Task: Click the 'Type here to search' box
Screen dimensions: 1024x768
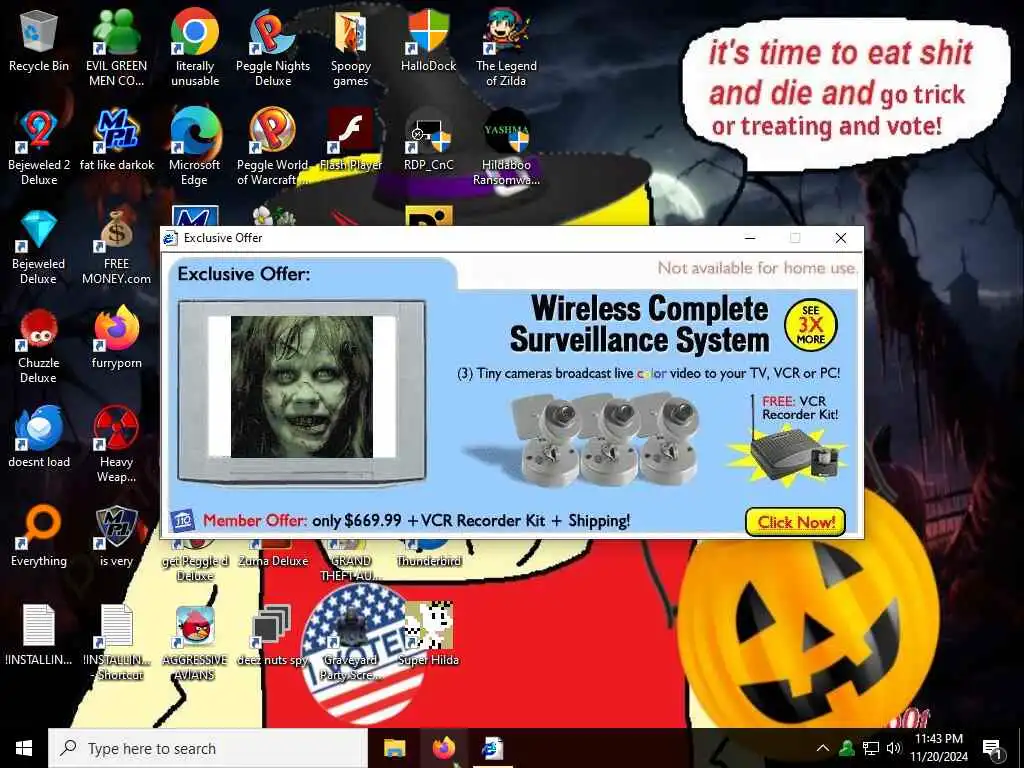Action: (x=208, y=748)
